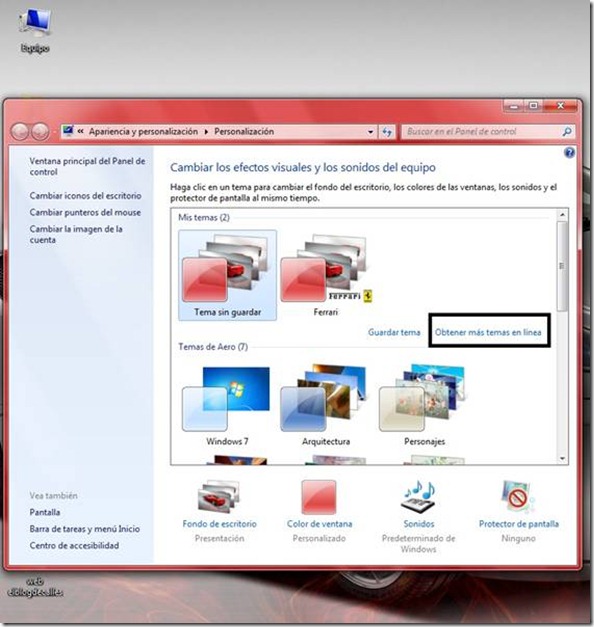The width and height of the screenshot is (594, 627).
Task: Minimize the Personalización window
Action: point(514,106)
